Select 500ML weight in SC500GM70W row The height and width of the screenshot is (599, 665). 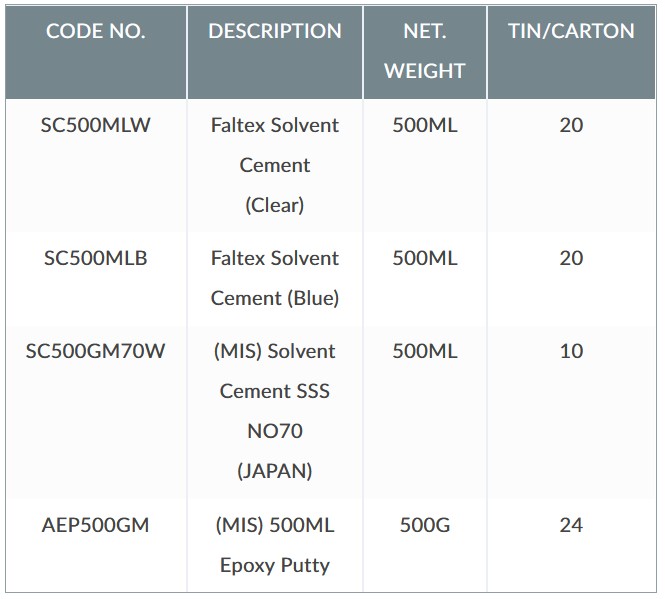(425, 351)
